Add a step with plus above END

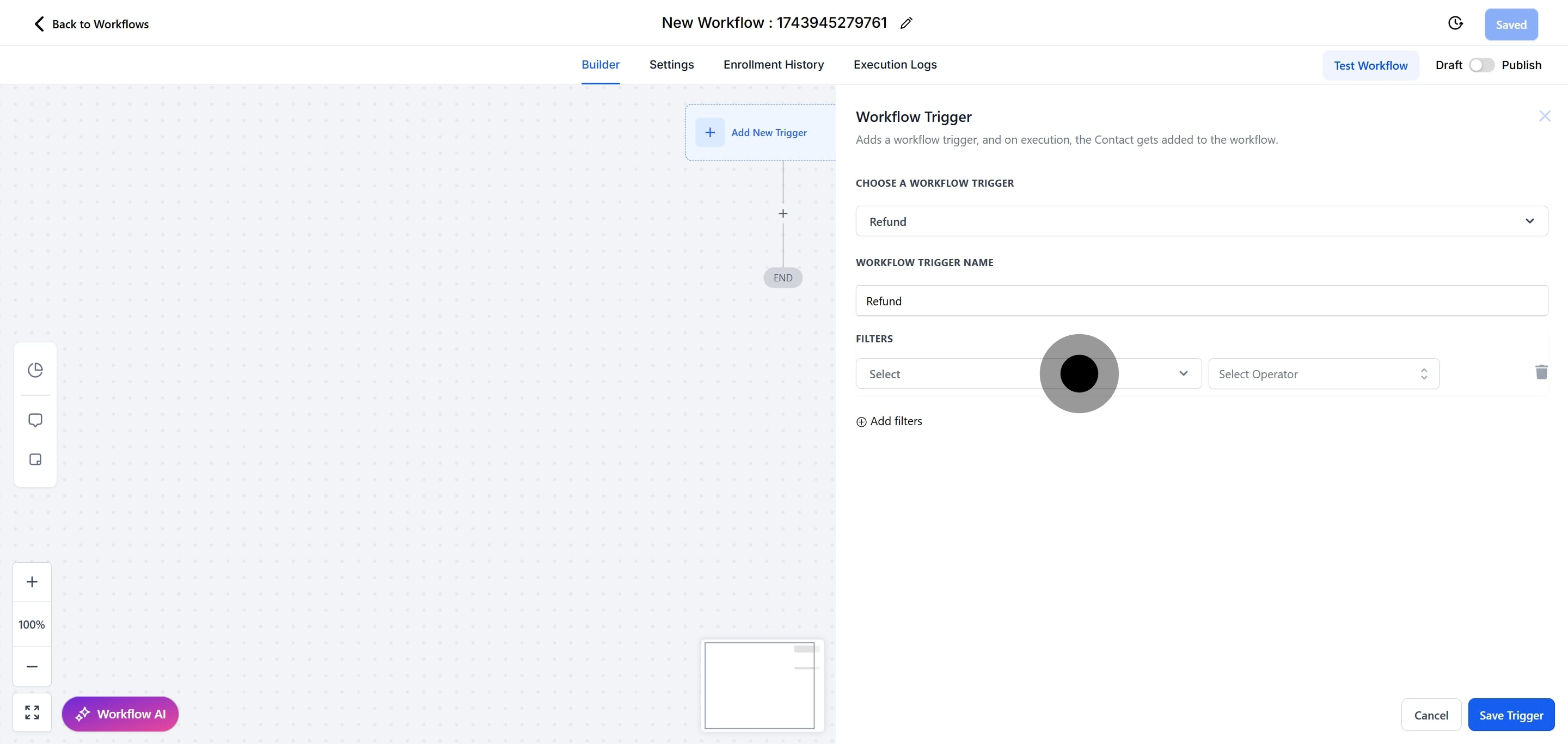pos(783,213)
